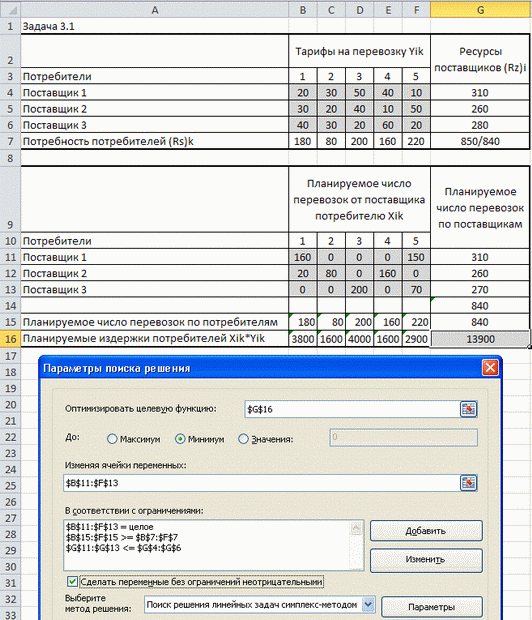Click total cost cell showing 13900
The image size is (532, 620).
(480, 339)
